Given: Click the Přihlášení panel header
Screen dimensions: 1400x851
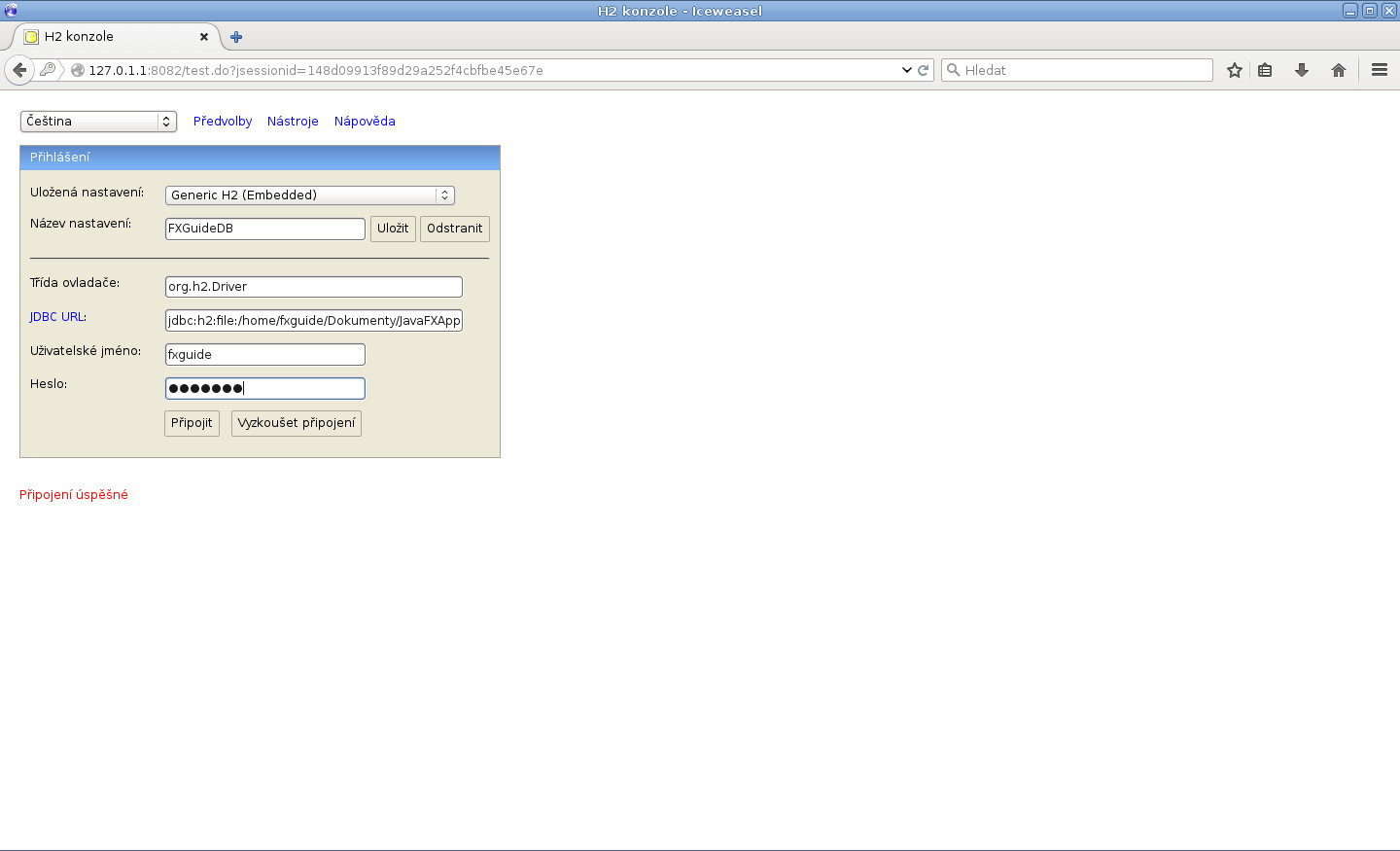Looking at the screenshot, I should (260, 158).
